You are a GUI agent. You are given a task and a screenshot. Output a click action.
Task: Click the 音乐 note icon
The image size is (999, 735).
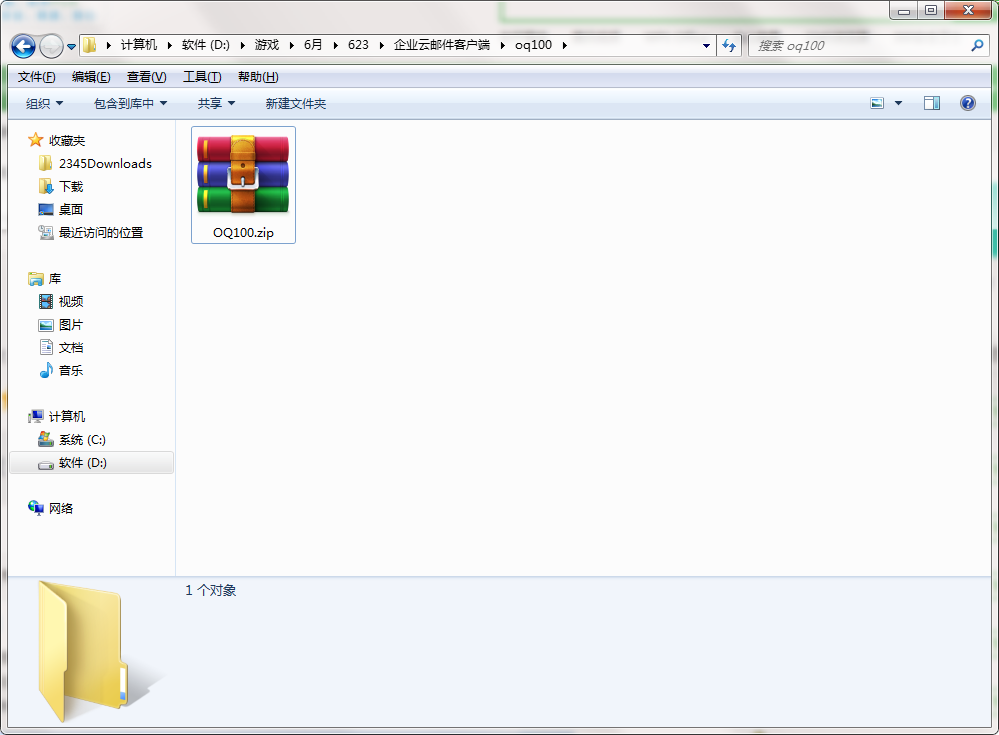pyautogui.click(x=46, y=370)
